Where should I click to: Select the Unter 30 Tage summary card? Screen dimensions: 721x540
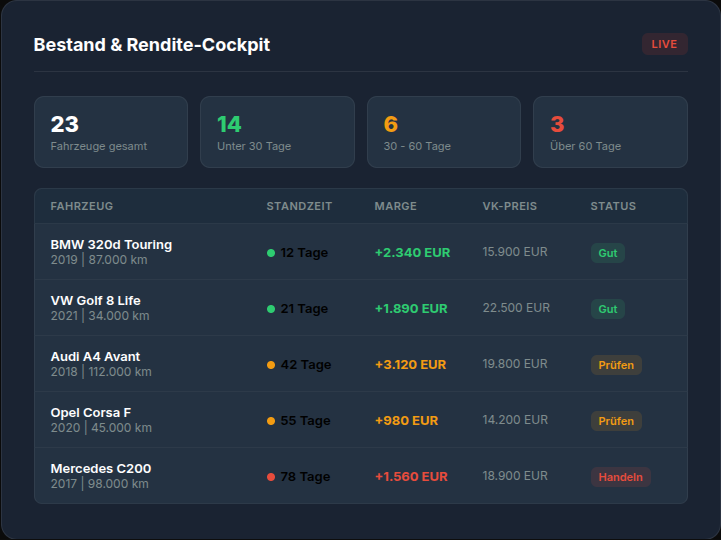[x=277, y=132]
